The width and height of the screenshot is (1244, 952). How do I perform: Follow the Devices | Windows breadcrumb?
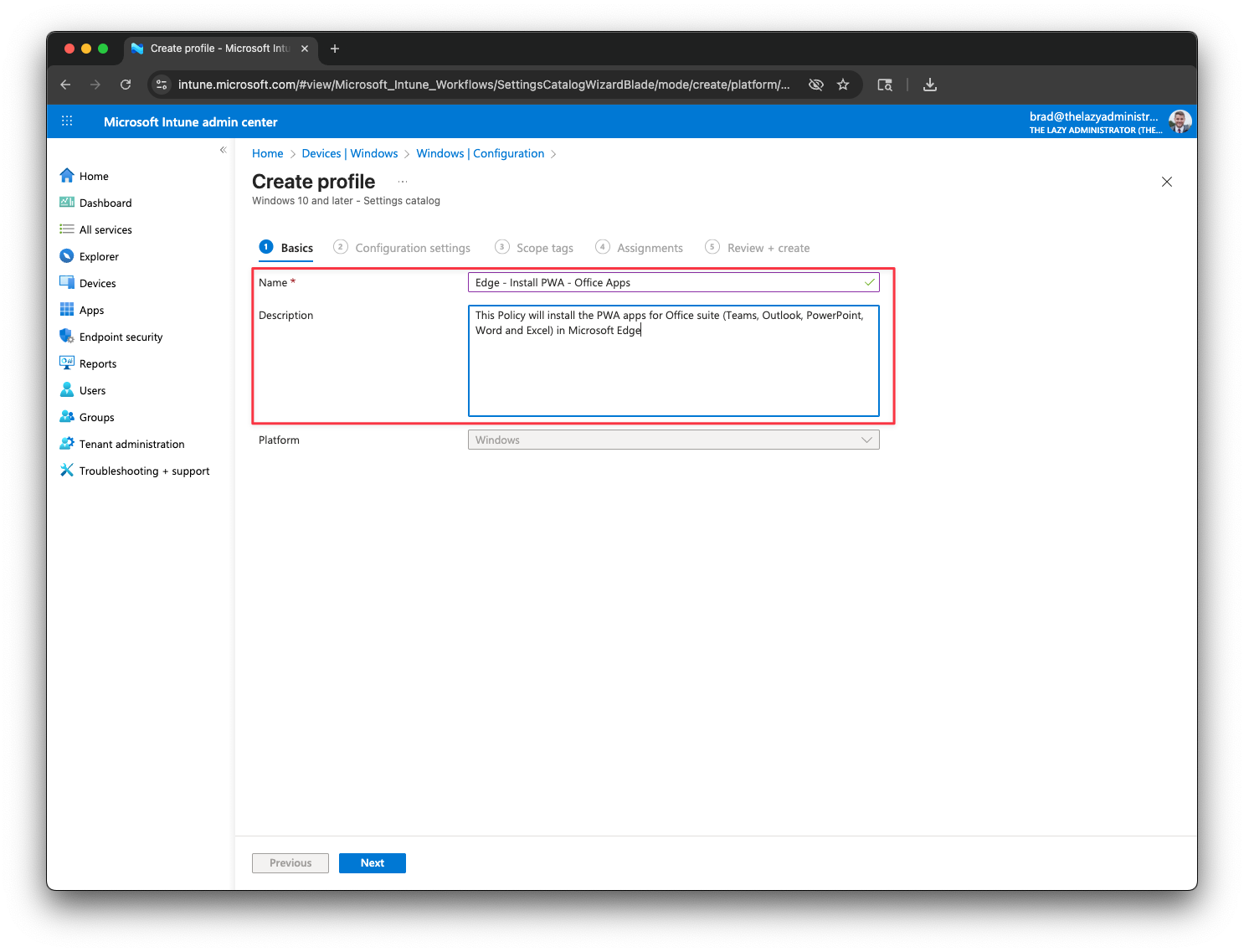point(350,153)
